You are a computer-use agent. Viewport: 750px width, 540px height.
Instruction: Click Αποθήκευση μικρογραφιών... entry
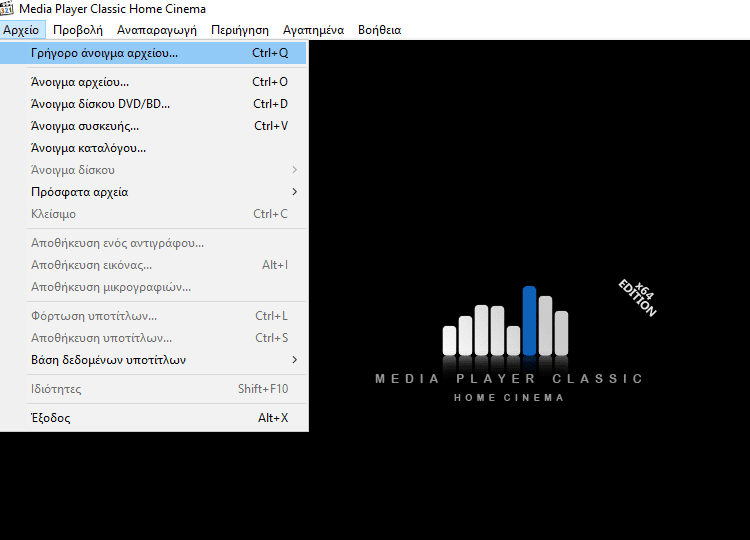(153, 287)
